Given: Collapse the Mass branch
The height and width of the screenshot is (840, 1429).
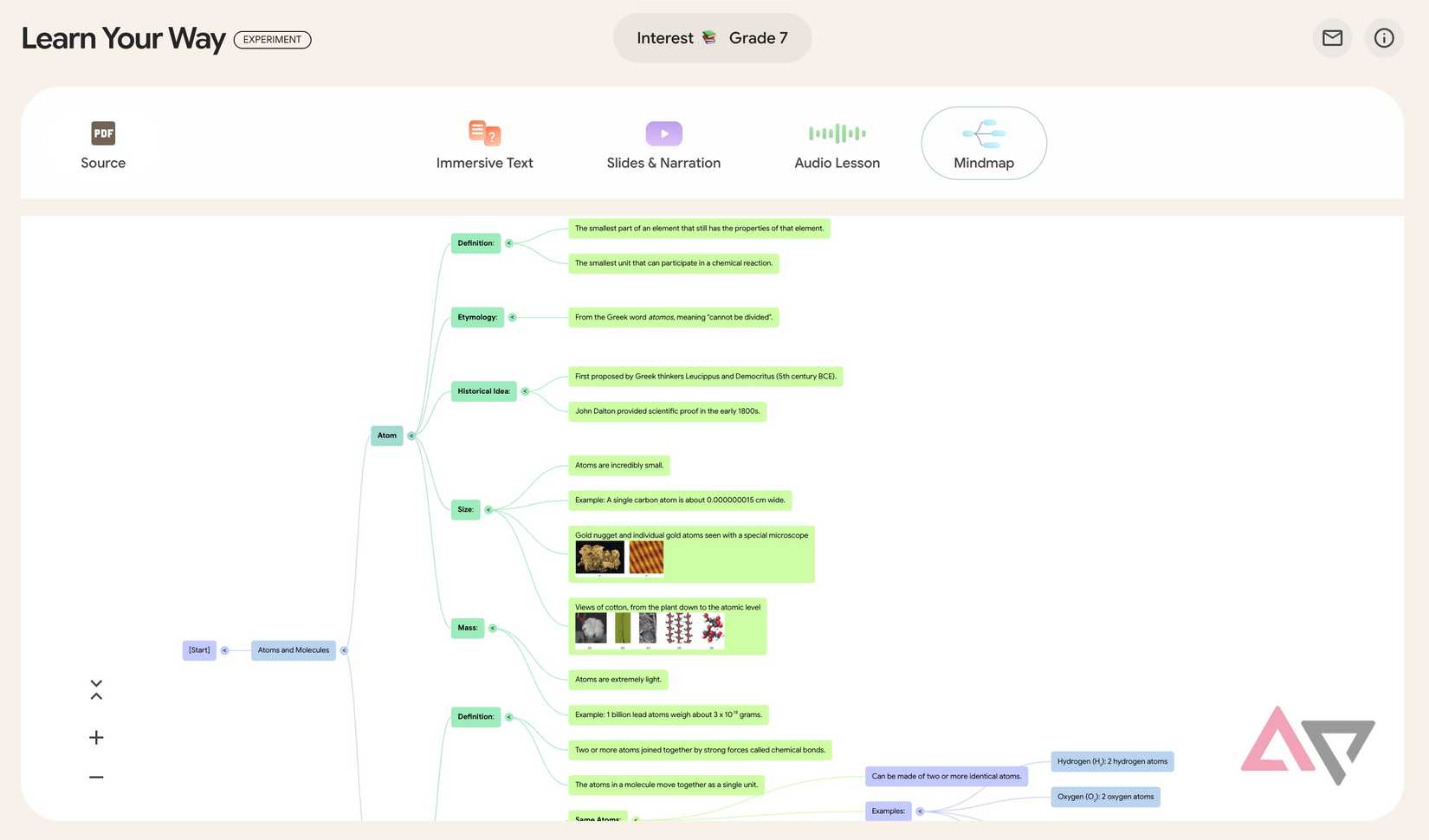Looking at the screenshot, I should 493,628.
